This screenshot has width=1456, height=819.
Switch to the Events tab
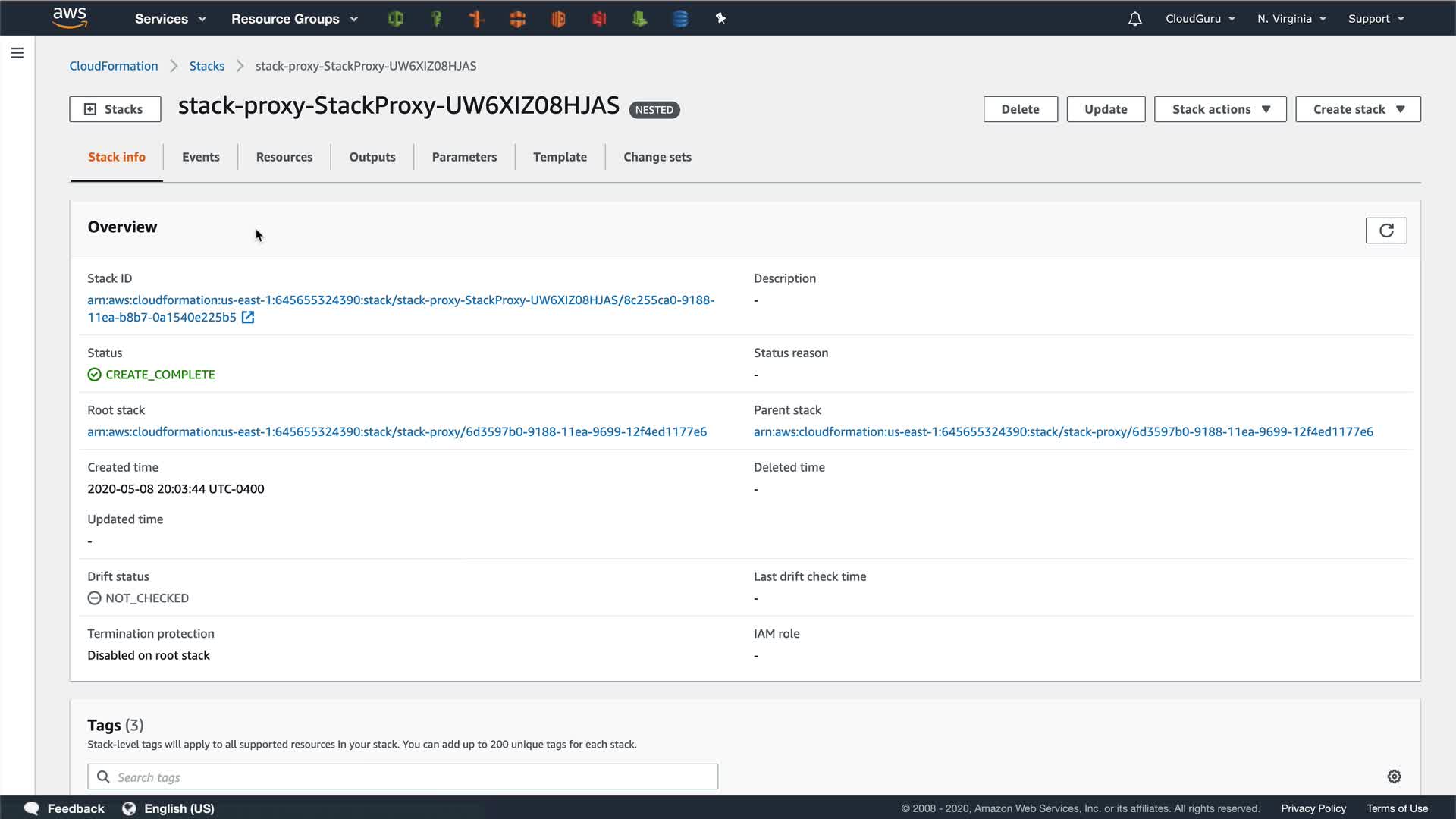(x=200, y=157)
